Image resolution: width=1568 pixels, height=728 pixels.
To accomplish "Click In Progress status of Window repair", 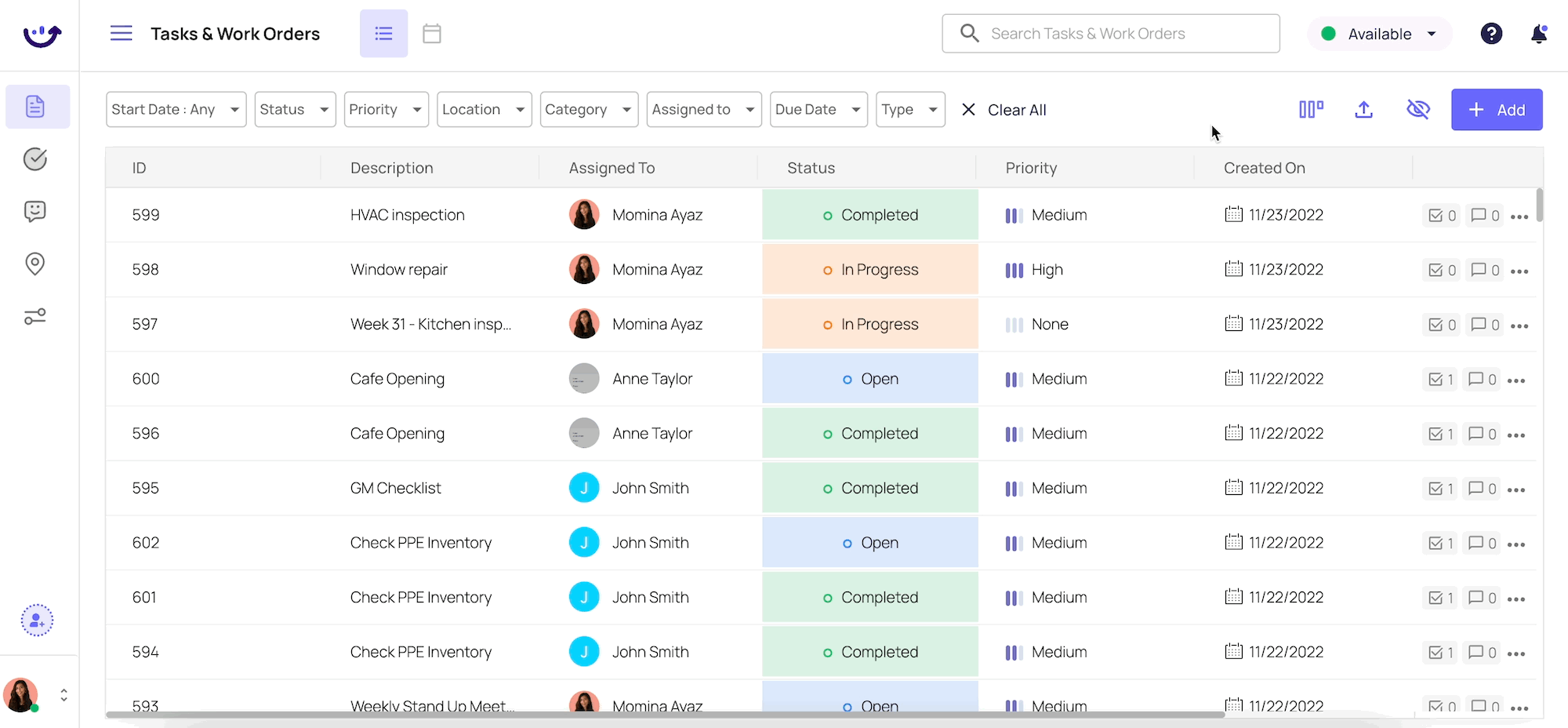I will click(870, 269).
